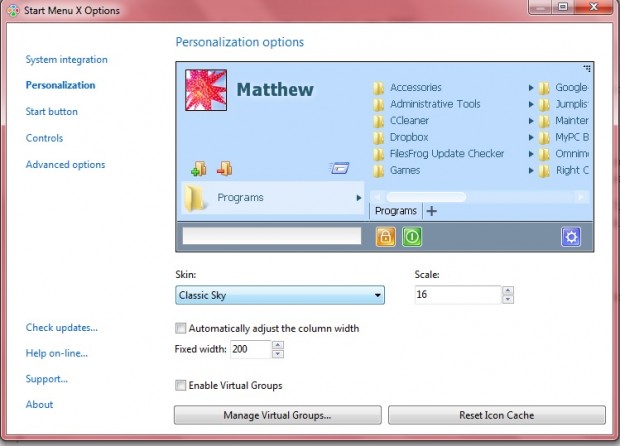The image size is (620, 446).
Task: Click the Fixed width field showing 200
Action: click(x=251, y=349)
